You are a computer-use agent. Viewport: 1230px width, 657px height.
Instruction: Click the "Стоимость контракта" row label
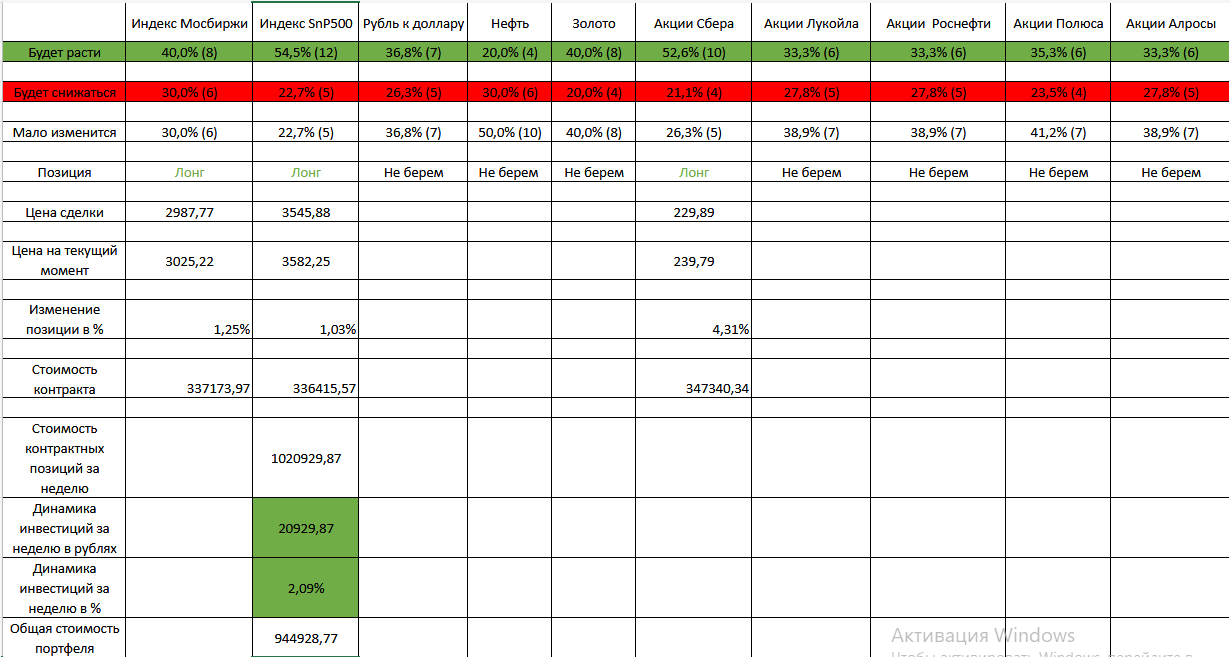pos(64,379)
